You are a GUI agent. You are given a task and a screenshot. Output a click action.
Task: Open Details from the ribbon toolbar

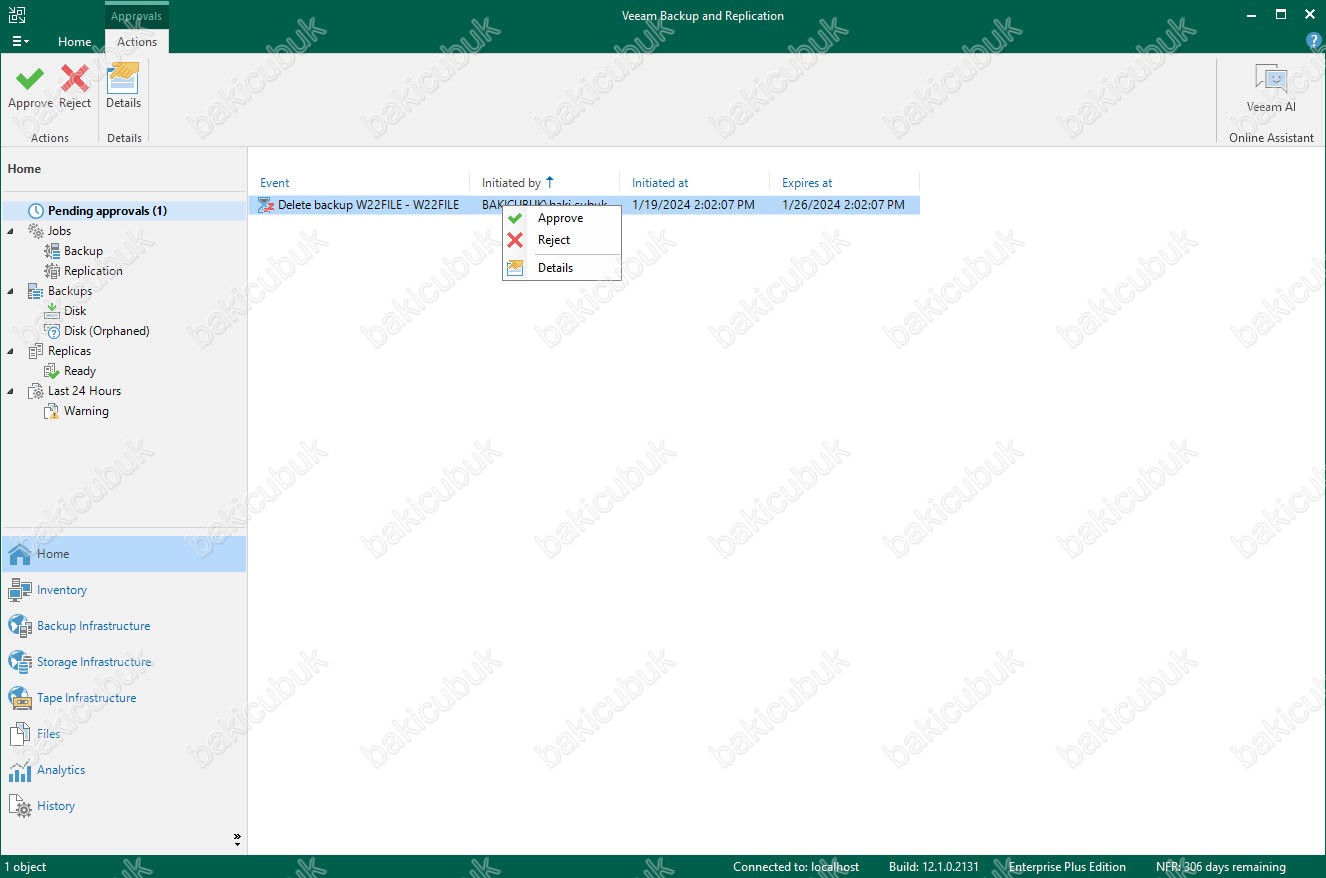(x=123, y=87)
